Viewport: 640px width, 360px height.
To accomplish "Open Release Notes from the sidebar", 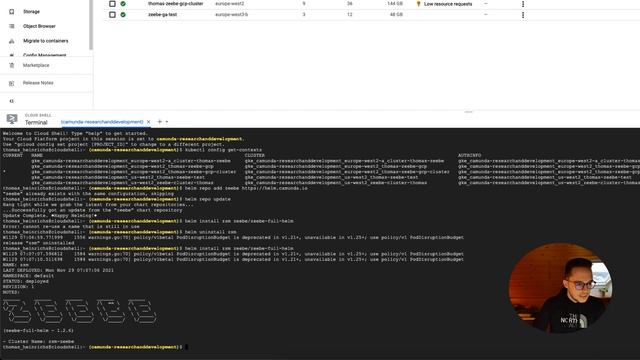I will 38,83.
